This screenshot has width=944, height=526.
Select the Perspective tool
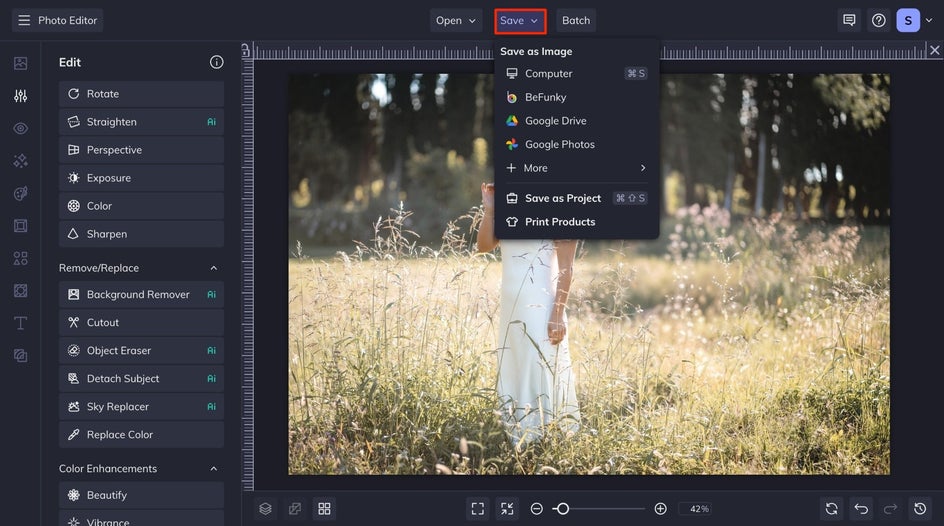[x=141, y=150]
